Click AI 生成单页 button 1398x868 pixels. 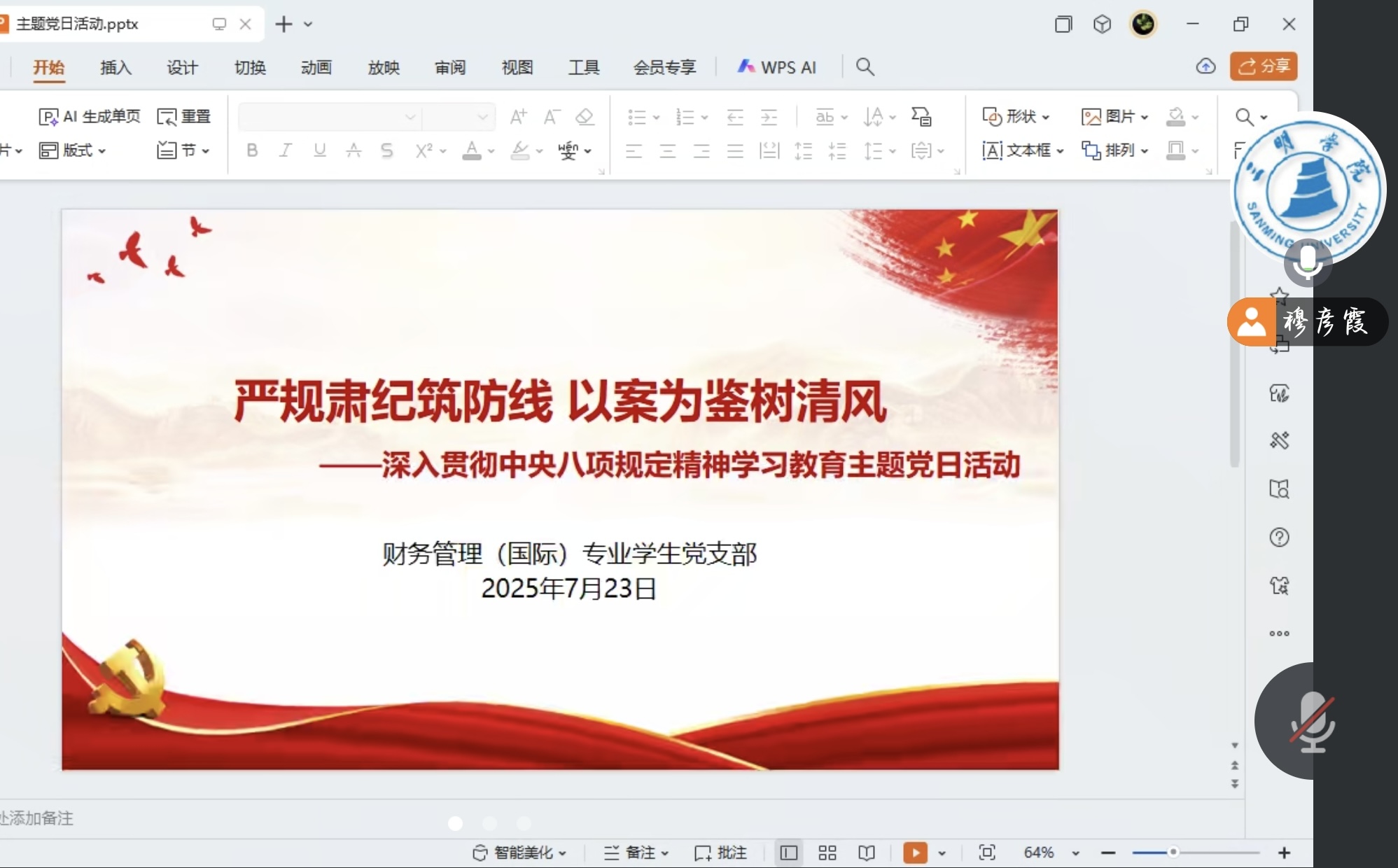pos(90,117)
